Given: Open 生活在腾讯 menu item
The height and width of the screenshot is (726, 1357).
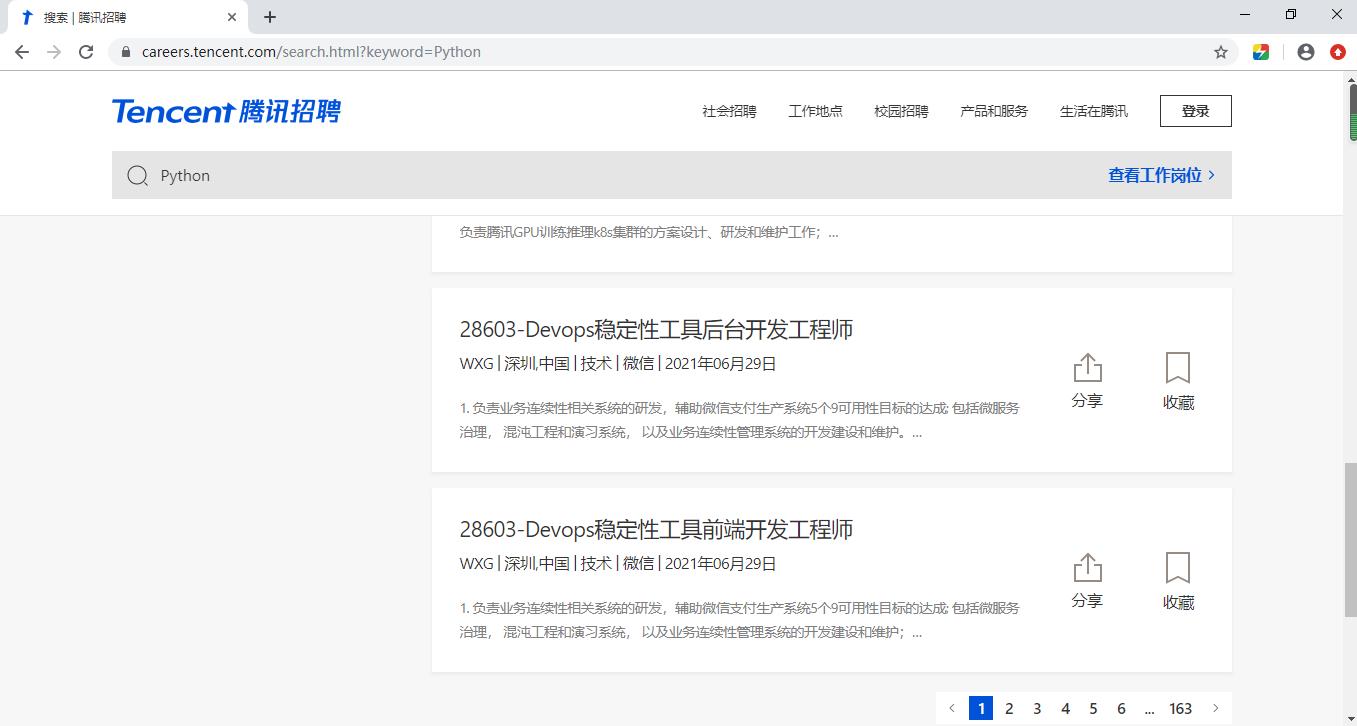Looking at the screenshot, I should [1094, 111].
